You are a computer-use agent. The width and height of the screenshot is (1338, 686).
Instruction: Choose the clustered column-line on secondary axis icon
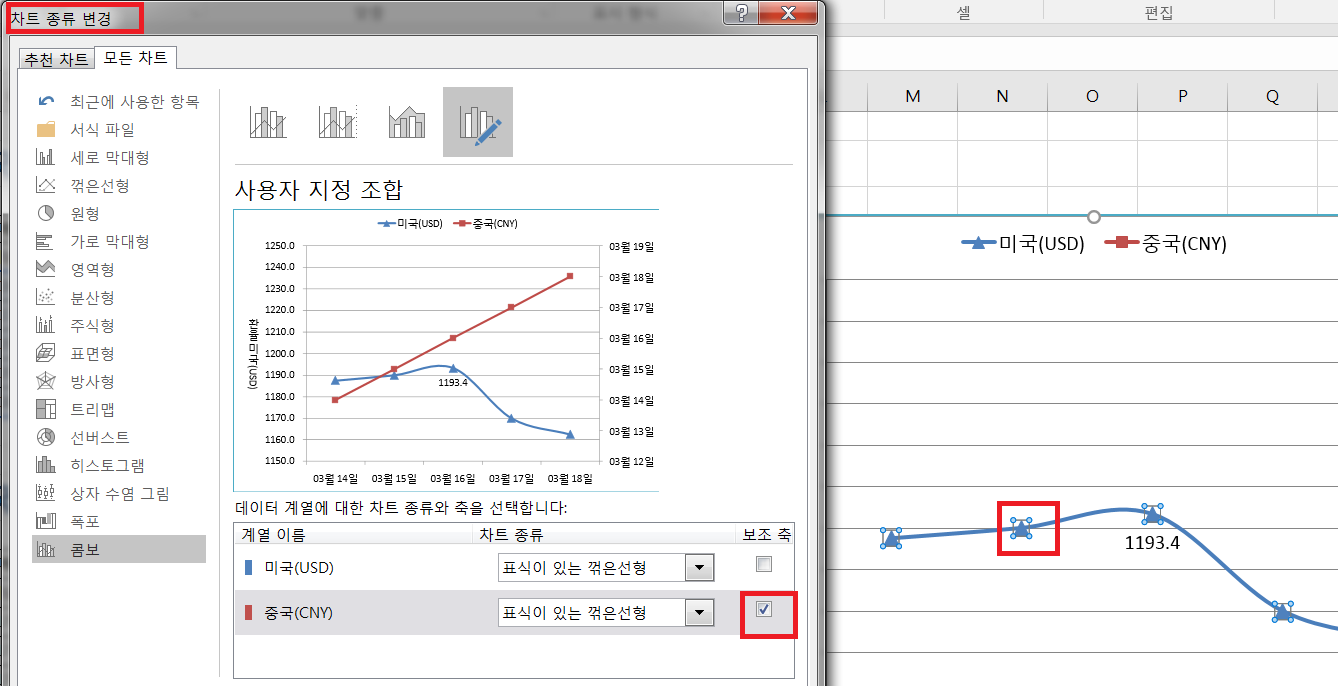pyautogui.click(x=338, y=122)
